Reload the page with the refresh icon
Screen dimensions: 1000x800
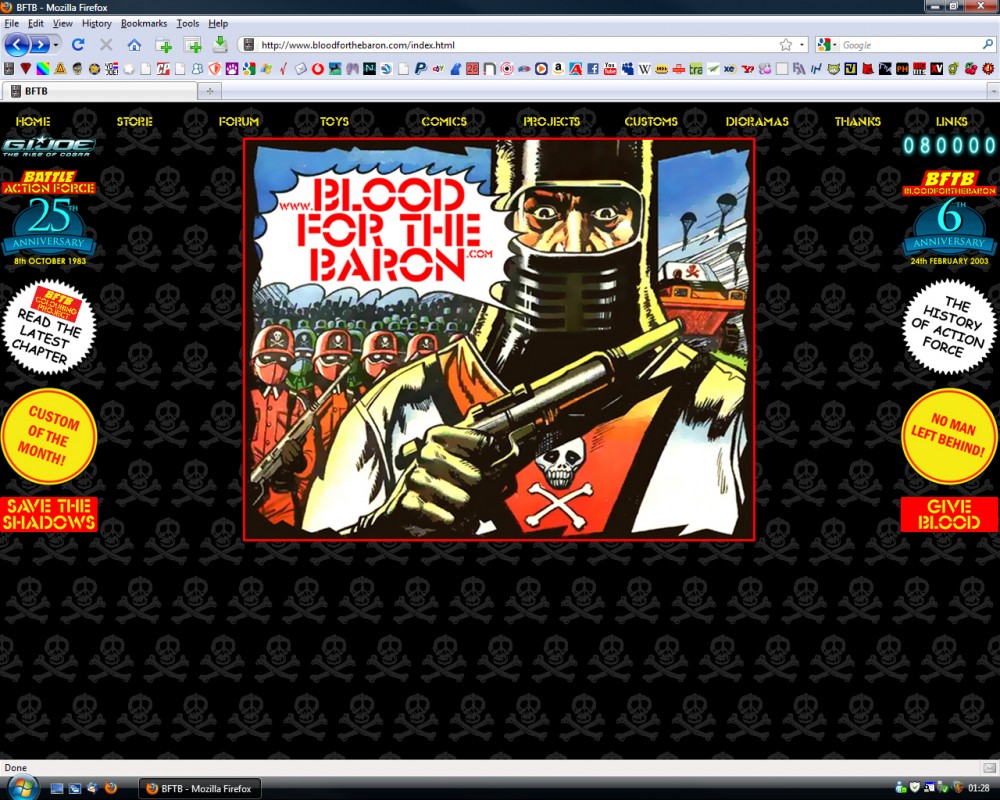(x=78, y=45)
